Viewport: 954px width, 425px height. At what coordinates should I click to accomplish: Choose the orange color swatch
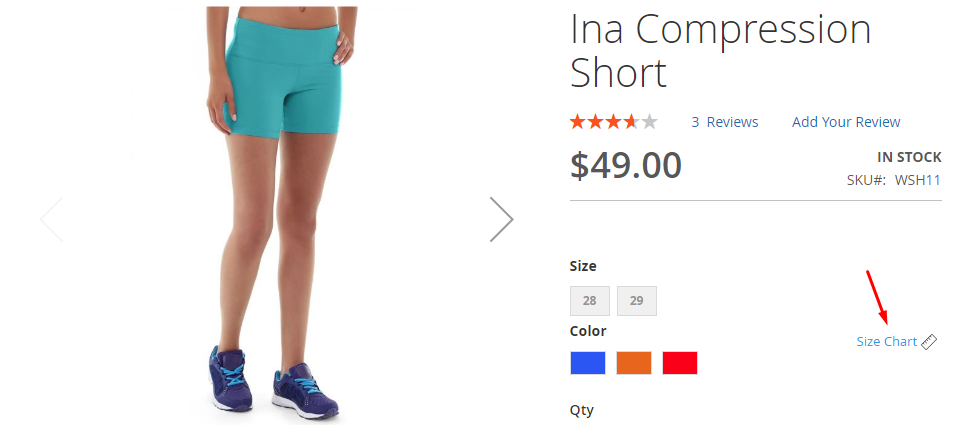coord(634,363)
